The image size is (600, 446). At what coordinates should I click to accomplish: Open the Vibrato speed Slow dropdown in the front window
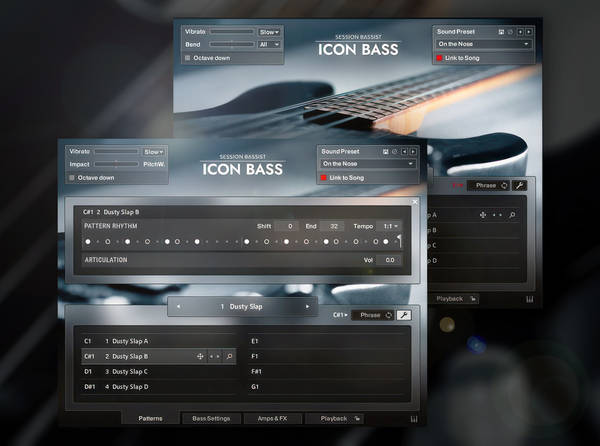pyautogui.click(x=153, y=152)
